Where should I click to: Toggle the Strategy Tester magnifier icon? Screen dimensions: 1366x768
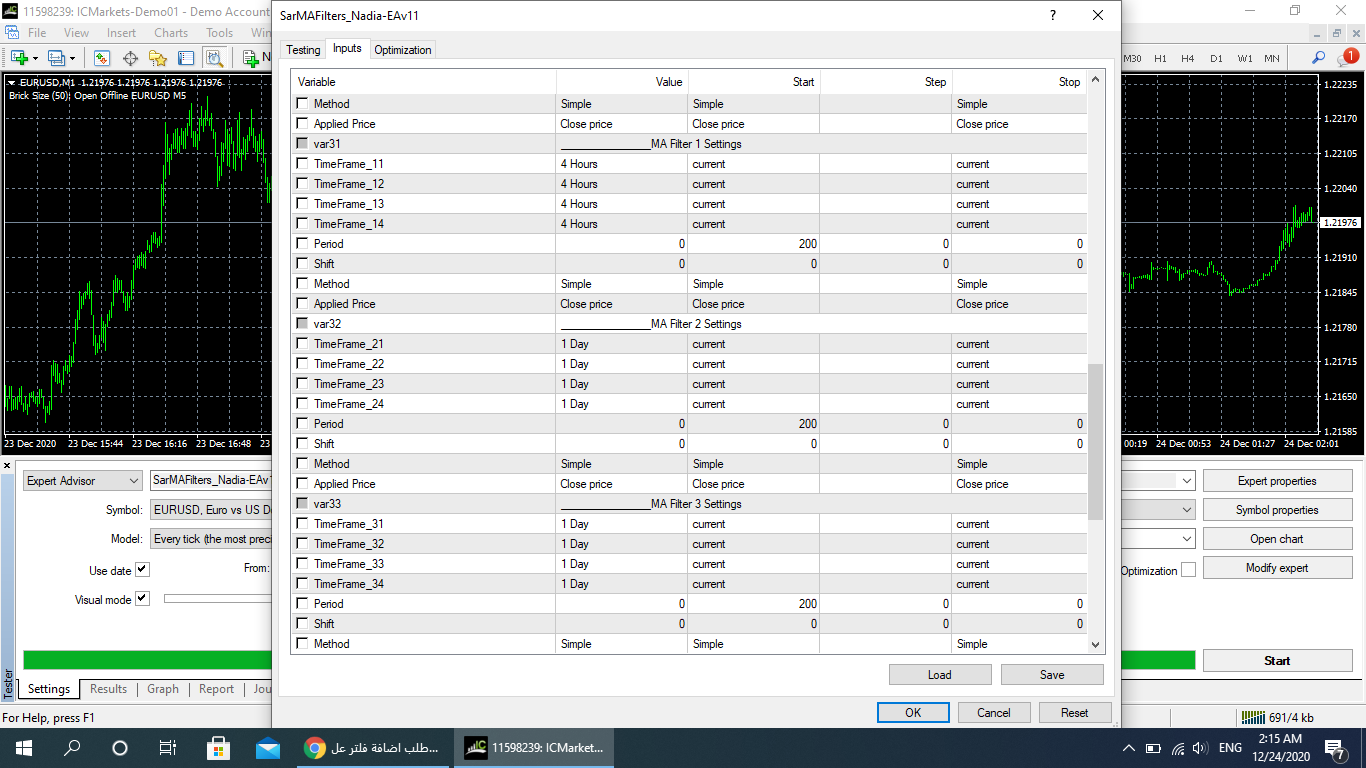214,58
